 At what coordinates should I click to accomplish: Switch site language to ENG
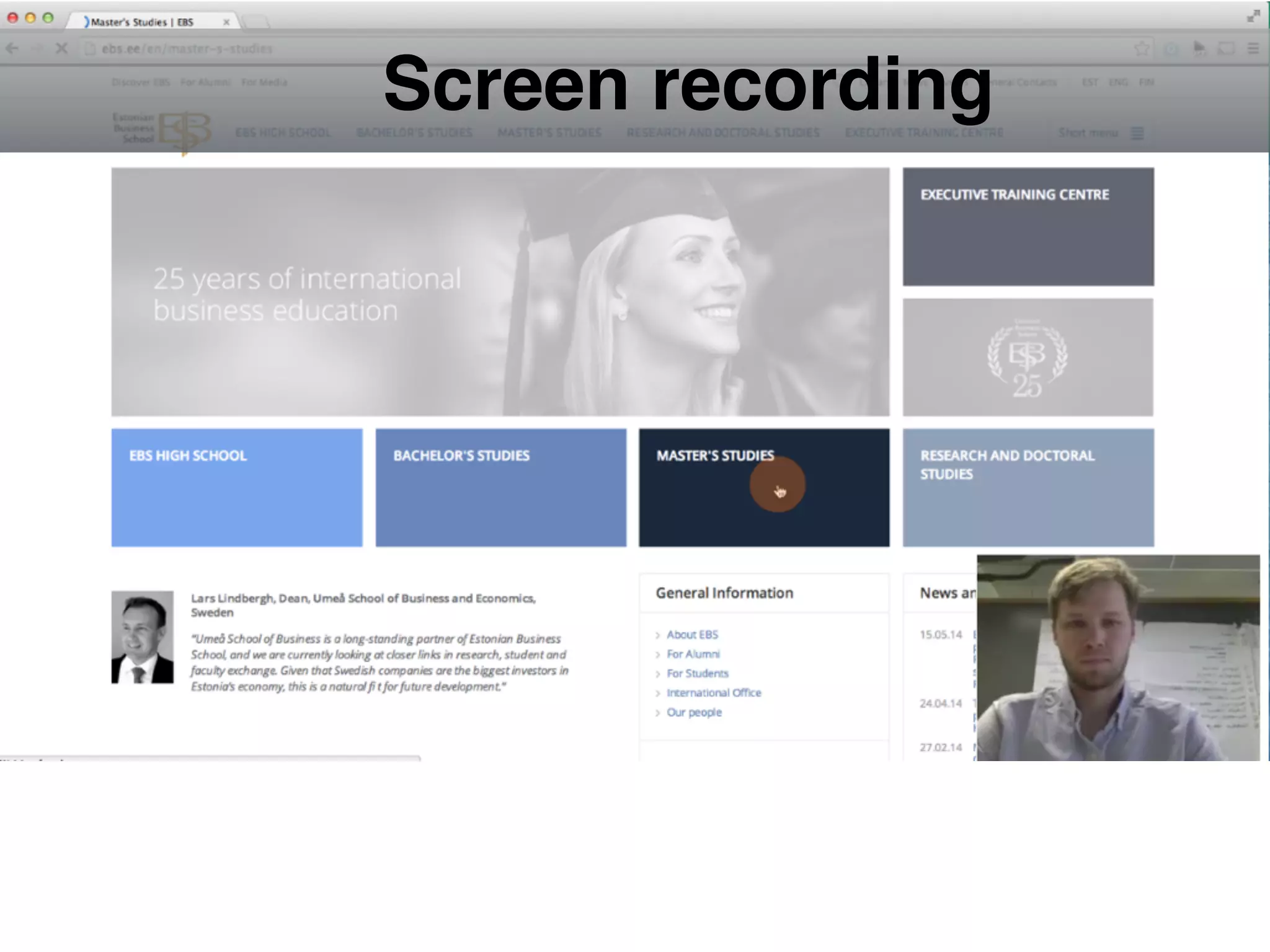pos(1118,82)
